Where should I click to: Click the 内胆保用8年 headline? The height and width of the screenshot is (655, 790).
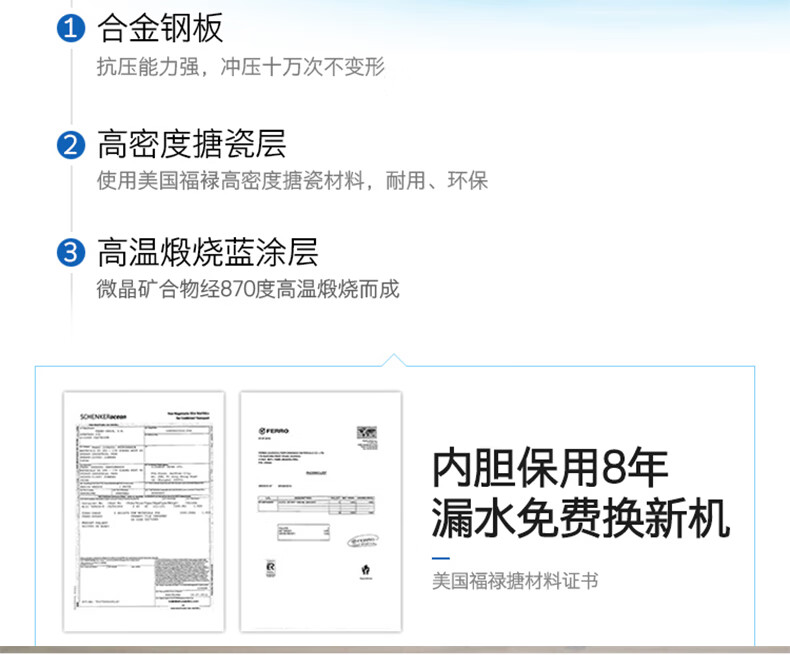click(550, 468)
